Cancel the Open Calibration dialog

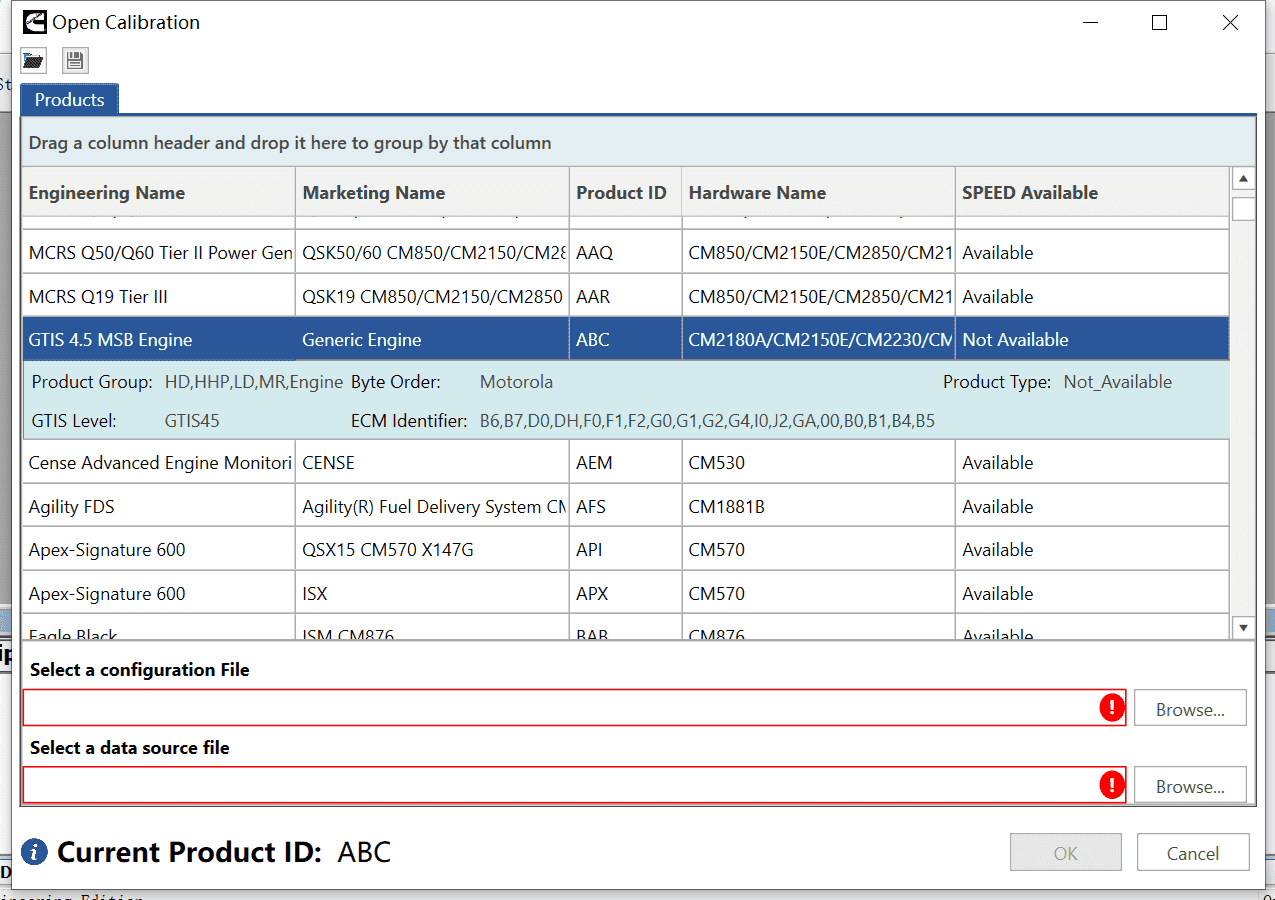tap(1193, 853)
